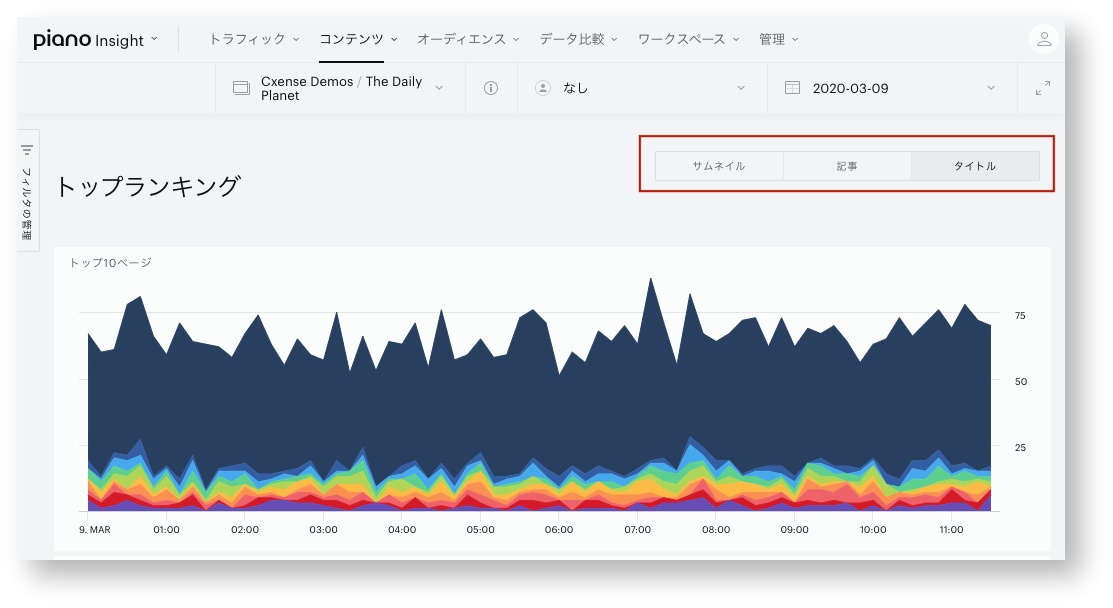Switch view to タイトル

[975, 166]
